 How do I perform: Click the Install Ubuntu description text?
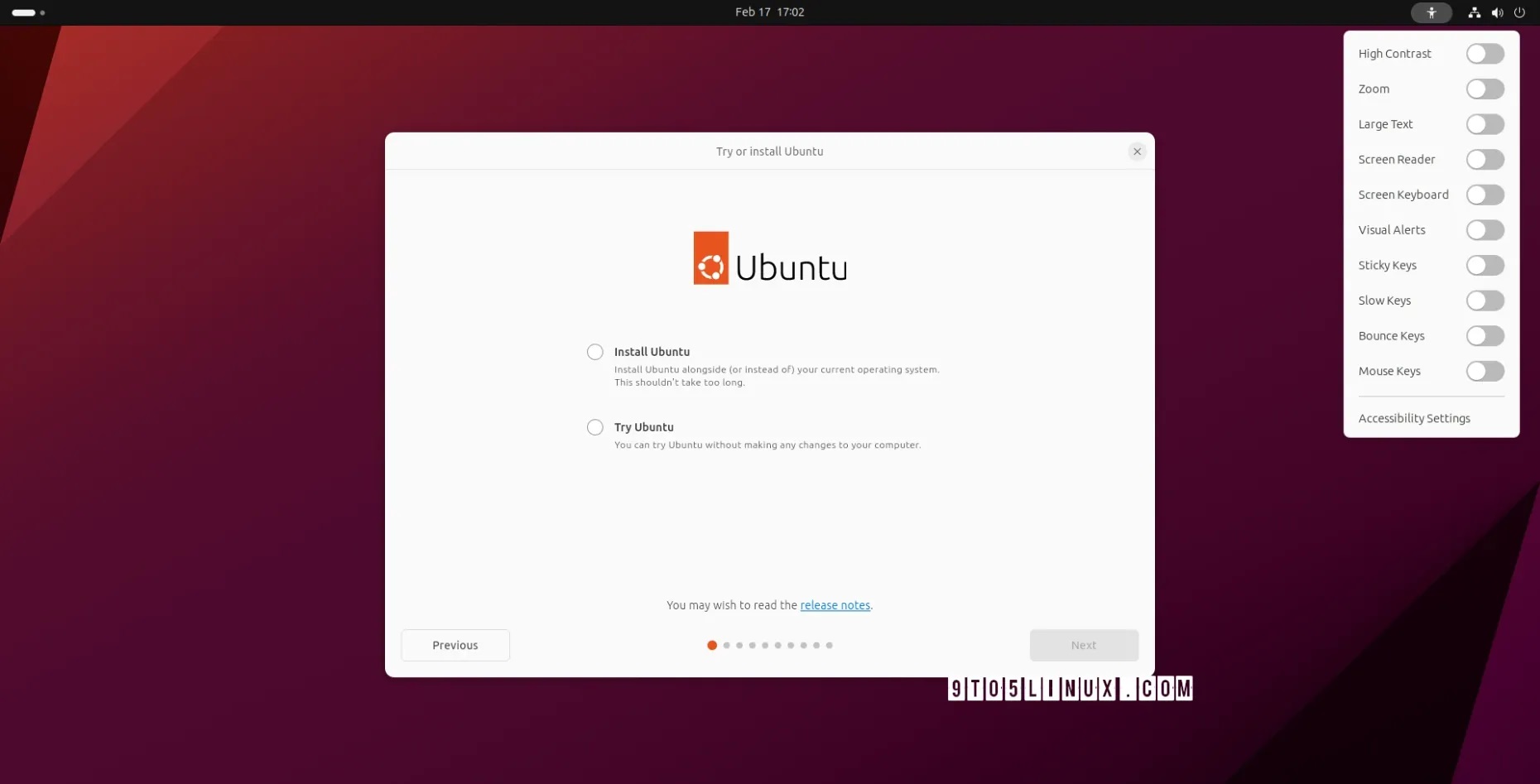[777, 376]
